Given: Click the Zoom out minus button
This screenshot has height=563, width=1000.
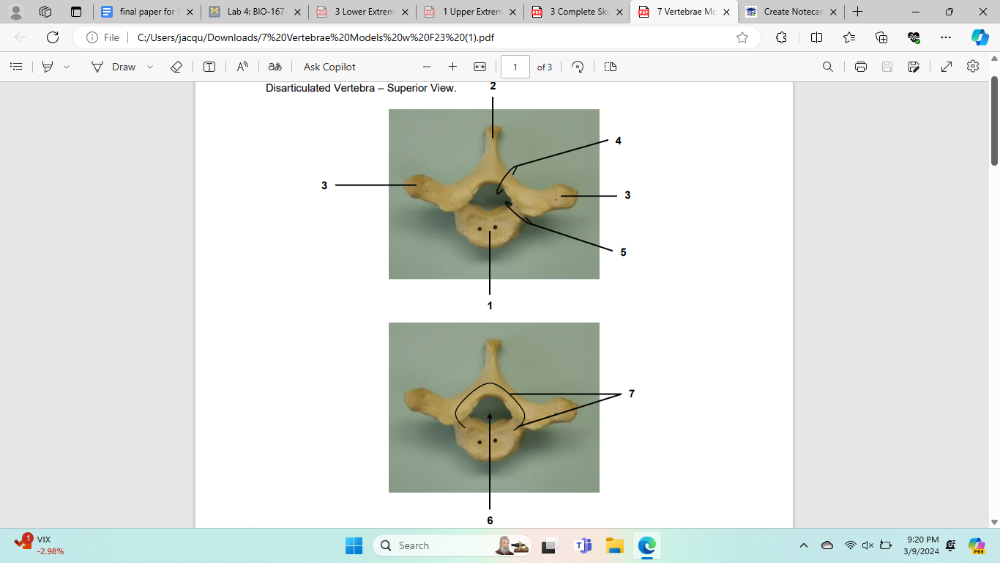Looking at the screenshot, I should point(426,67).
